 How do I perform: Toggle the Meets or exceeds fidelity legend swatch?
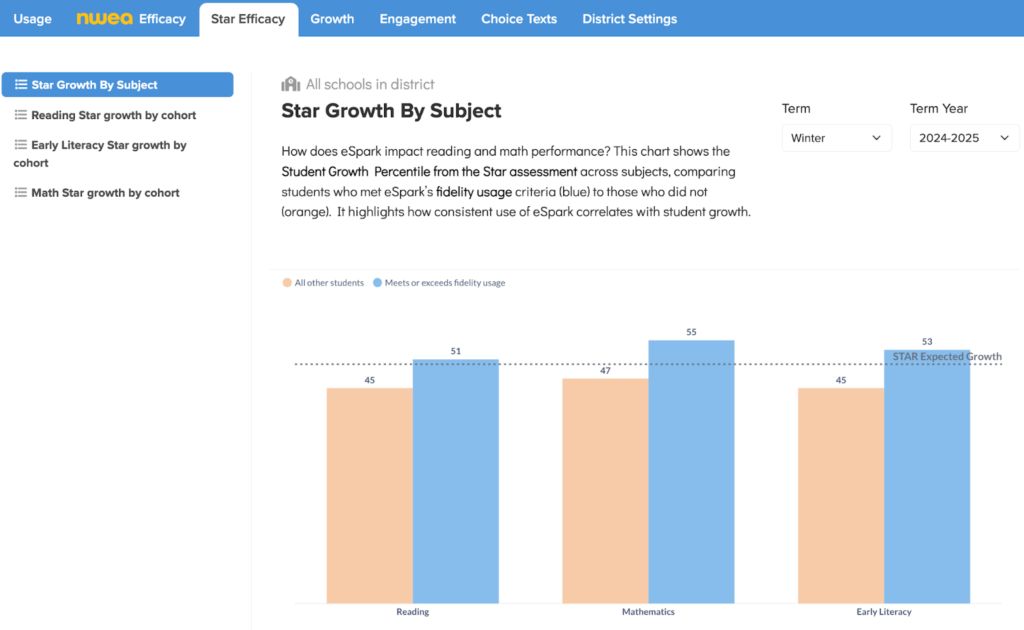coord(377,283)
